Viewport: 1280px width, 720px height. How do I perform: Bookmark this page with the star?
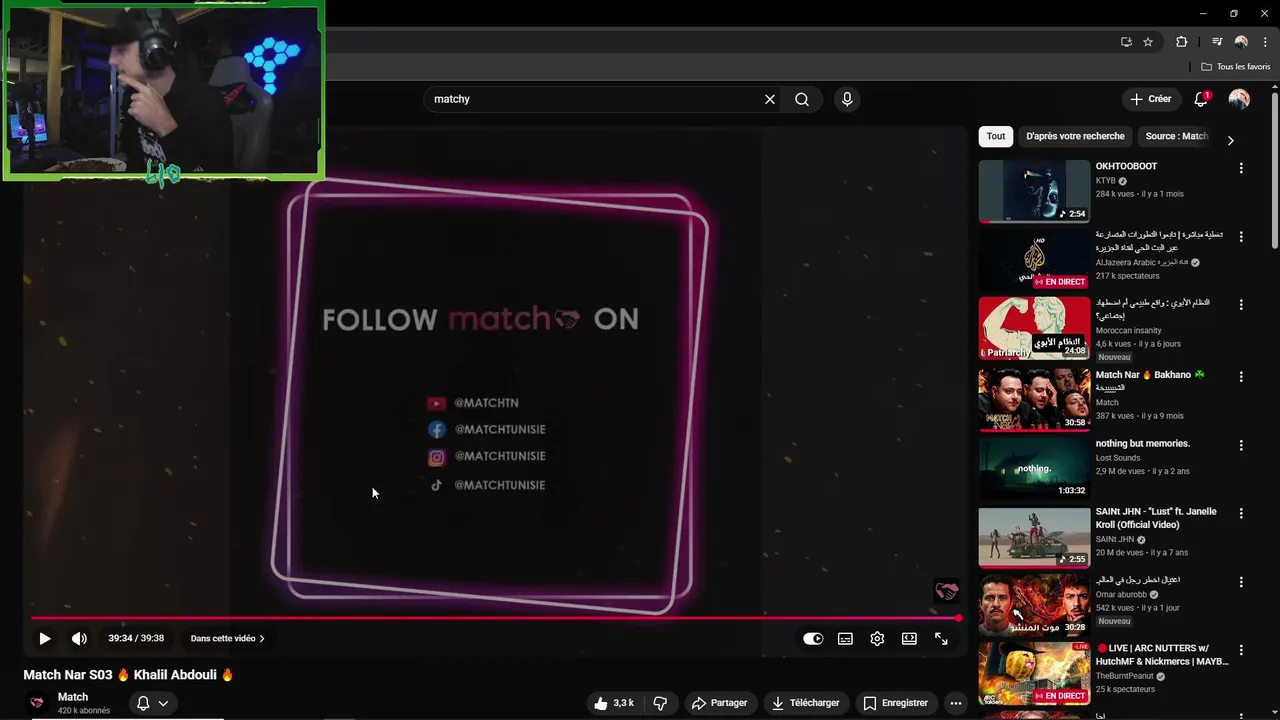click(x=1148, y=42)
